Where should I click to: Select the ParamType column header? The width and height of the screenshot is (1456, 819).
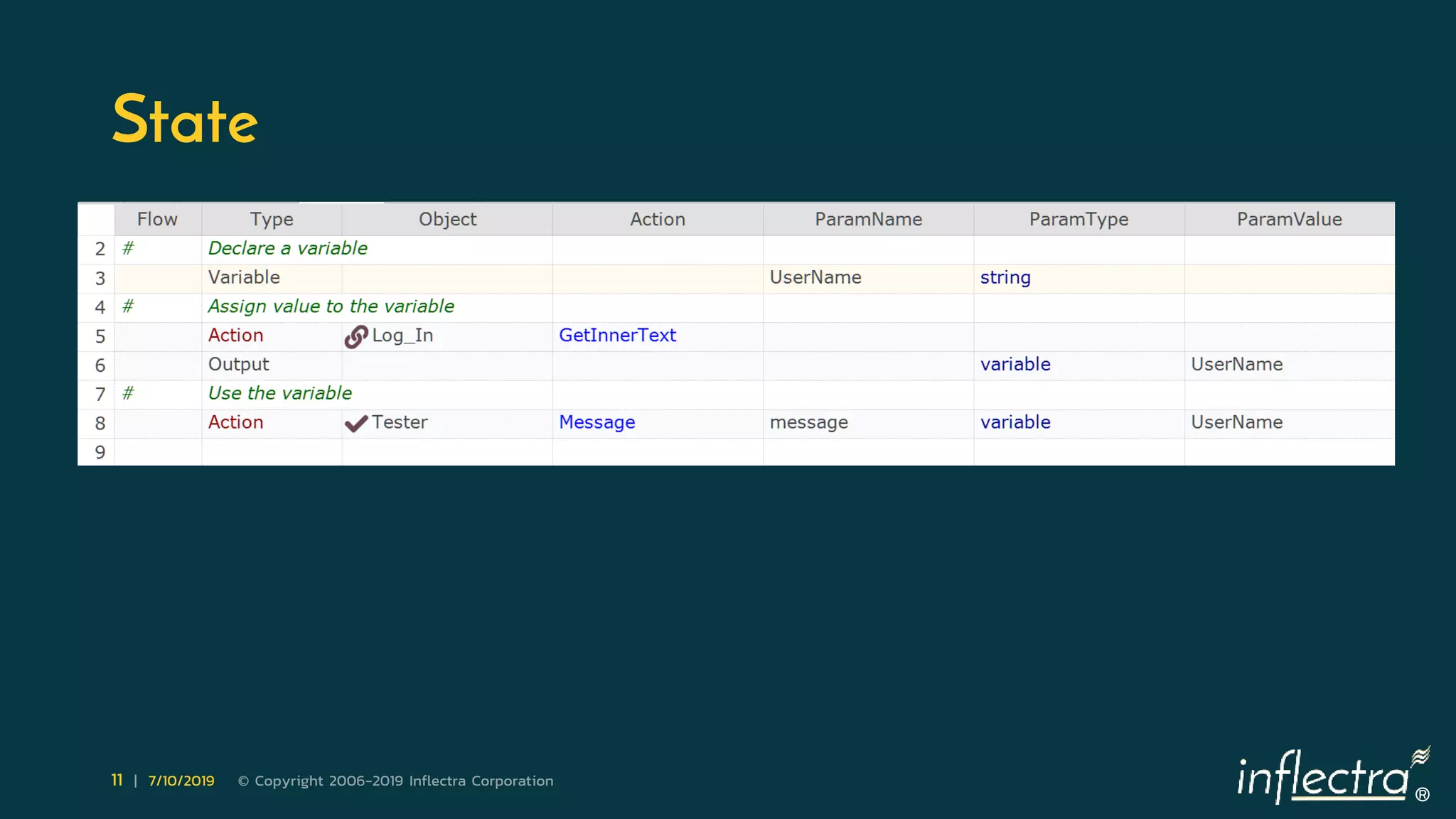[1078, 219]
